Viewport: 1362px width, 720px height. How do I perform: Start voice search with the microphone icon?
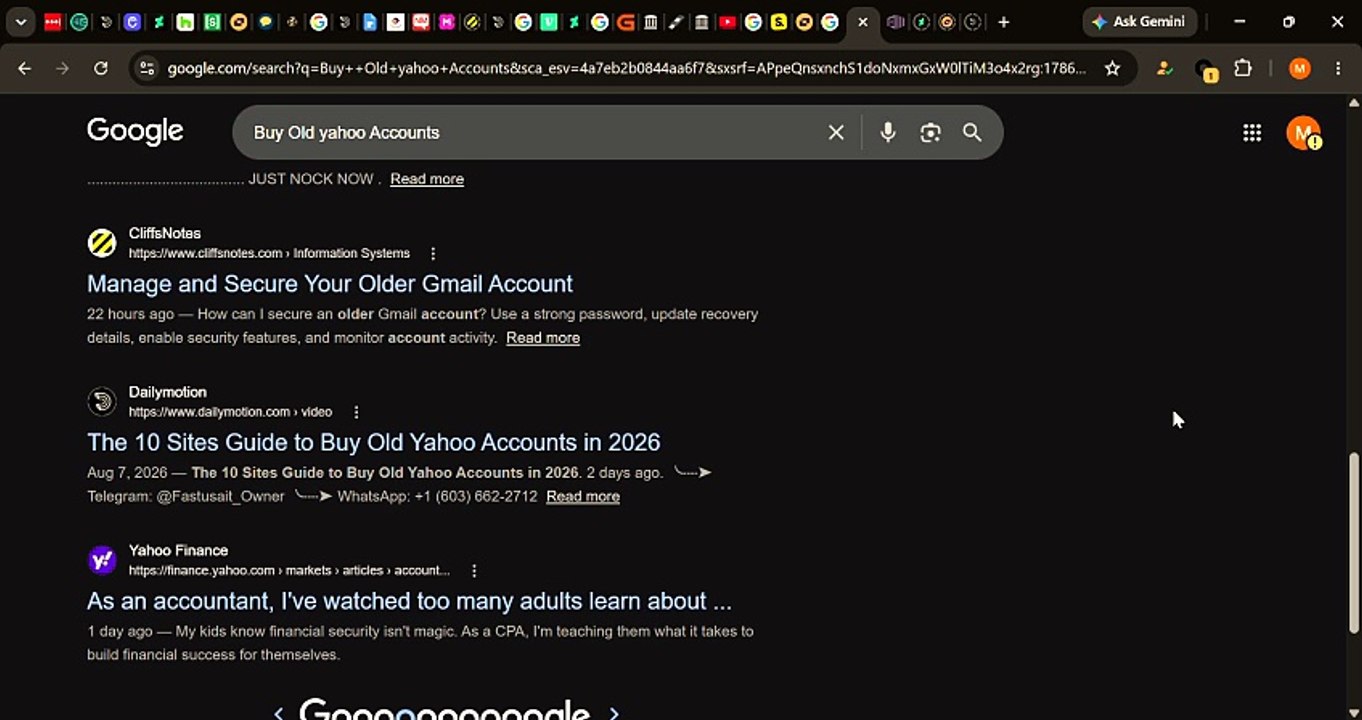(x=888, y=132)
